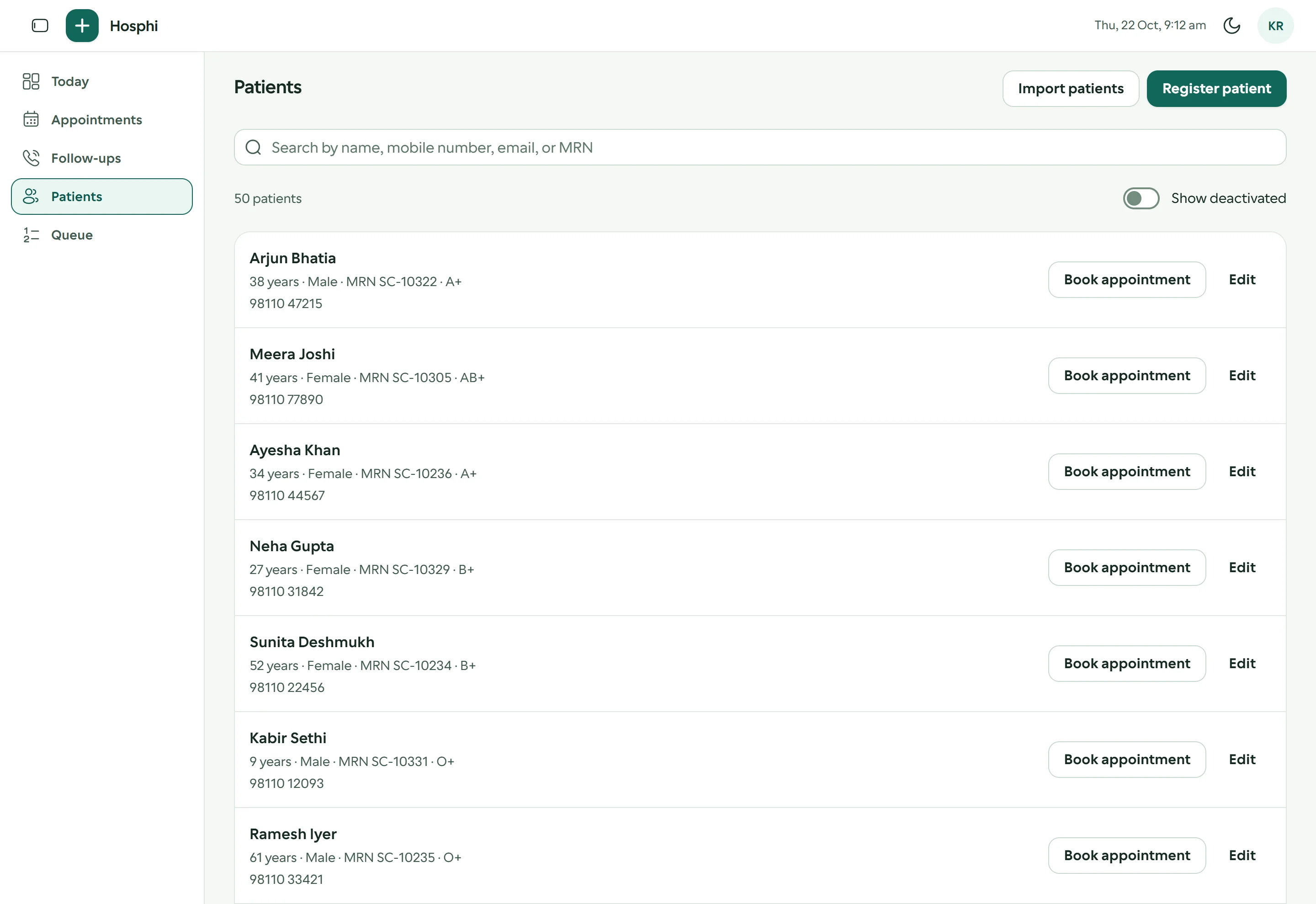Click the search magnifier icon
1316x904 pixels.
(253, 147)
